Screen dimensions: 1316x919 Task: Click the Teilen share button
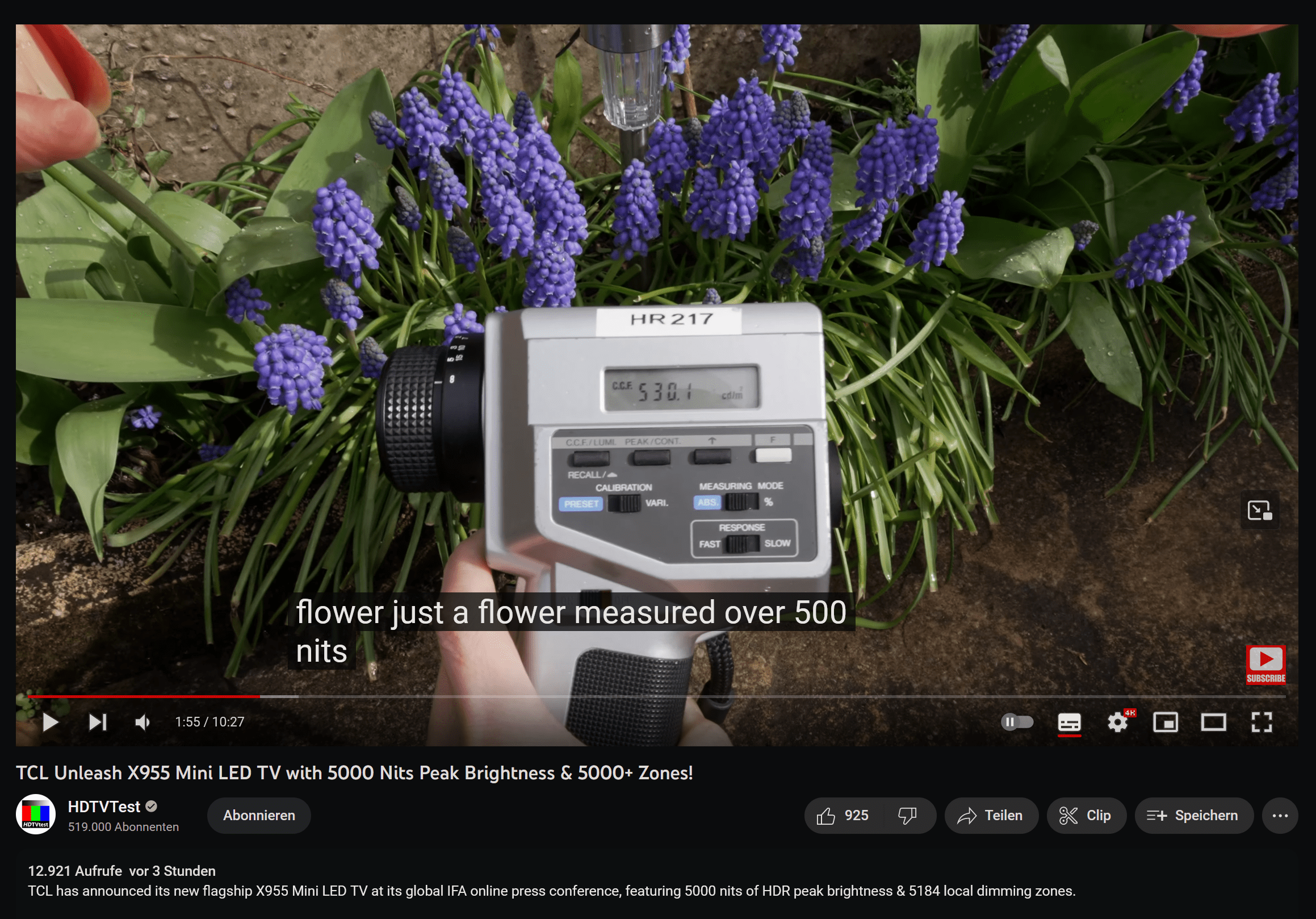coord(991,815)
